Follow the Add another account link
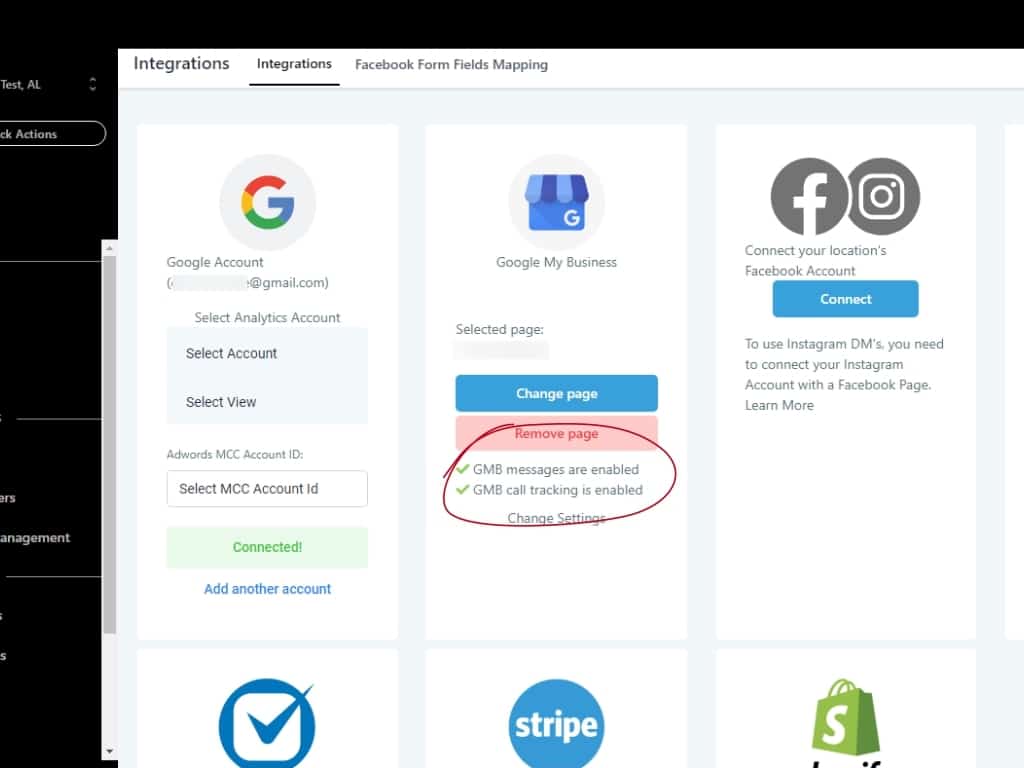The image size is (1024, 768). pyautogui.click(x=267, y=589)
